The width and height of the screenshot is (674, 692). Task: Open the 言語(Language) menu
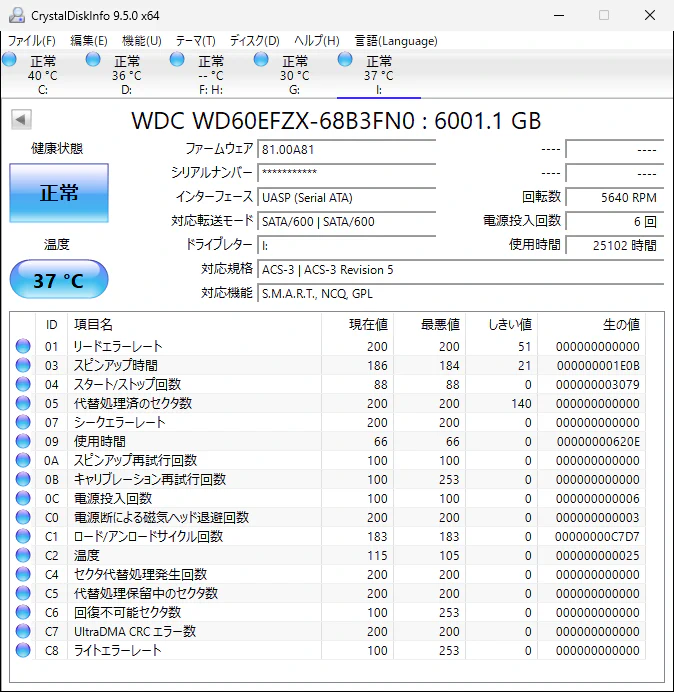tap(396, 41)
